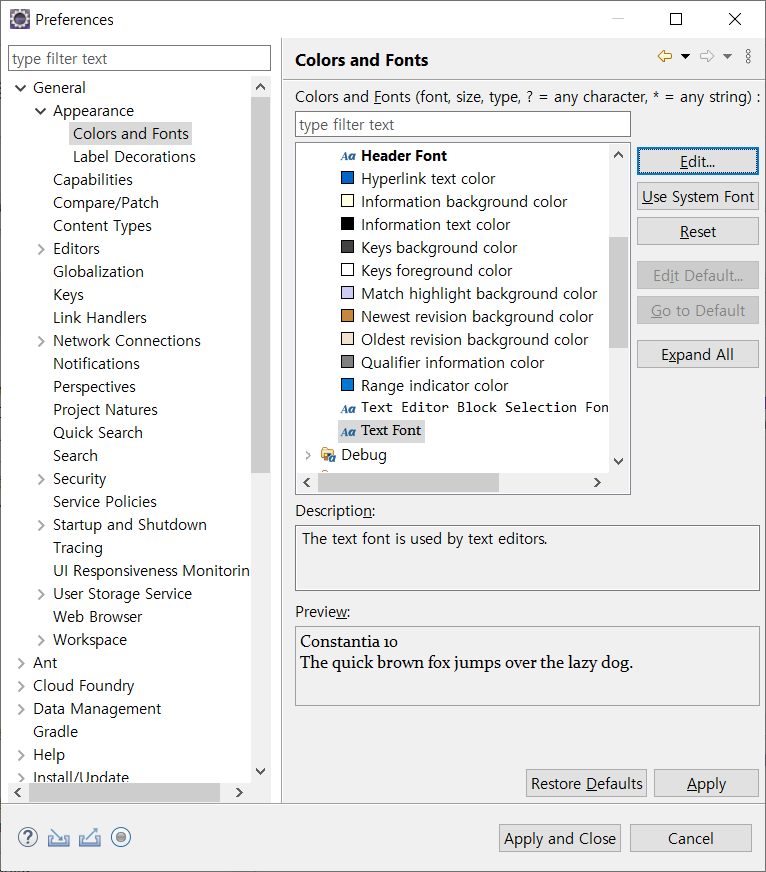This screenshot has width=766, height=872.
Task: Click the Oomph preference recorder icon
Action: (x=121, y=837)
